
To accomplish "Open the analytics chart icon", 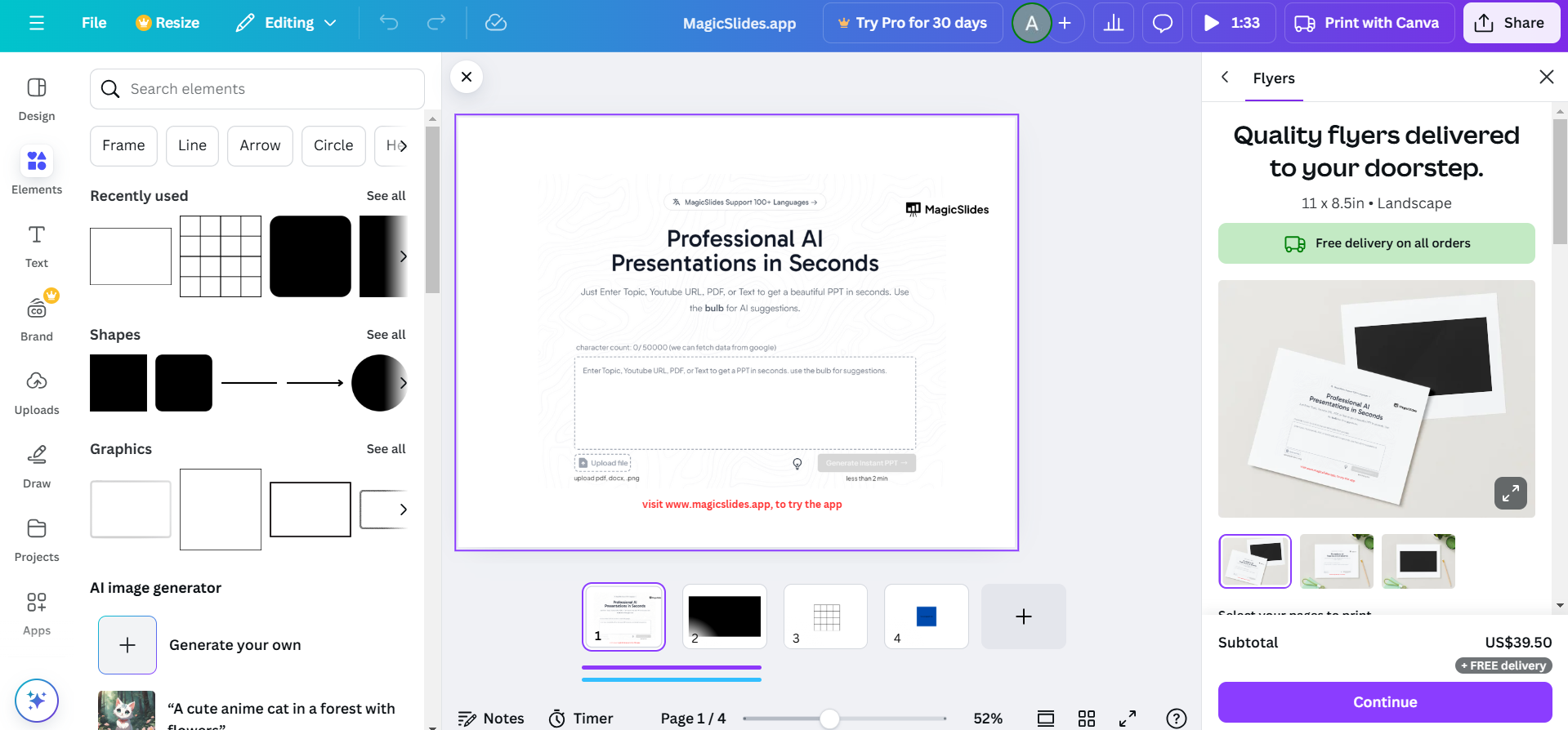I will [x=1114, y=23].
